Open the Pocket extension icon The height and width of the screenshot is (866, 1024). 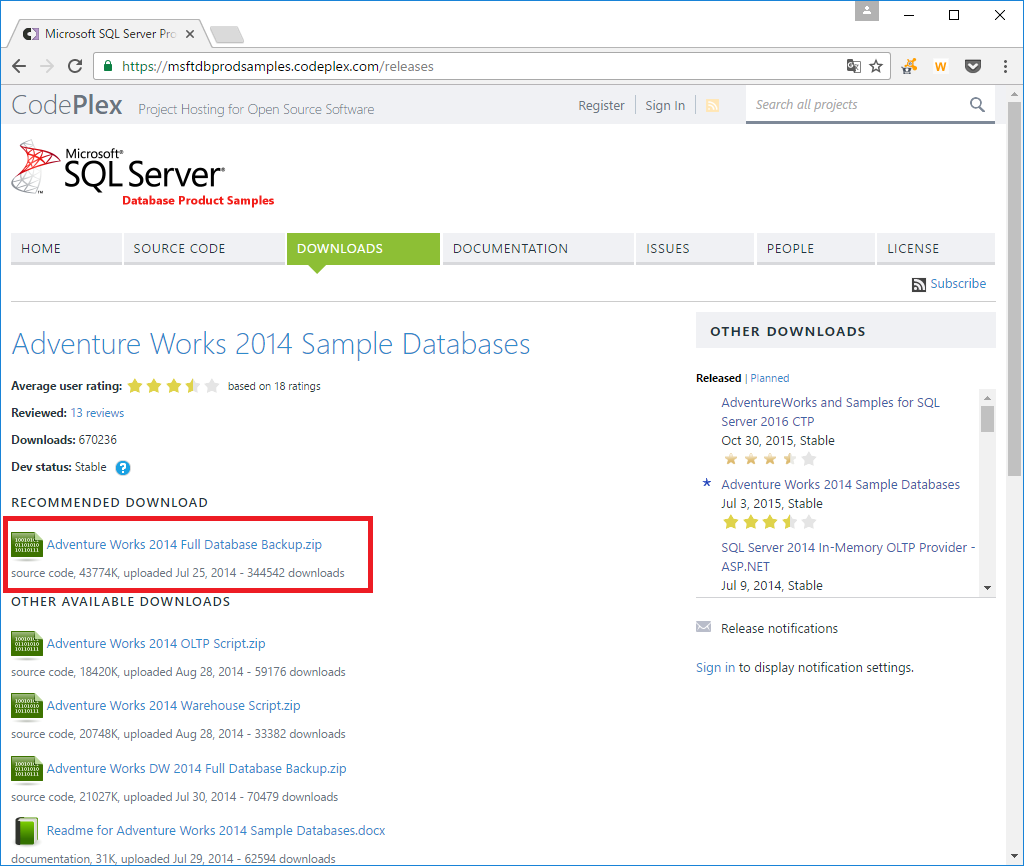(x=973, y=66)
